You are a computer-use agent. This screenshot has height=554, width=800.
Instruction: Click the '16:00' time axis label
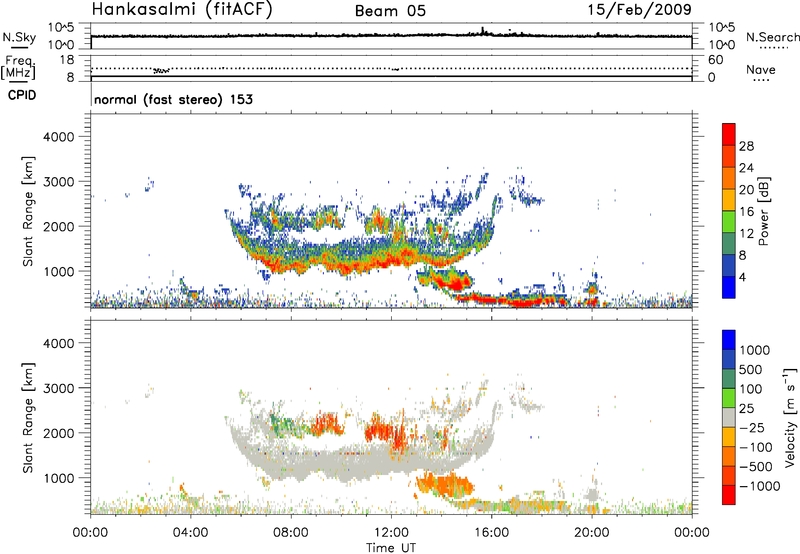pyautogui.click(x=491, y=533)
